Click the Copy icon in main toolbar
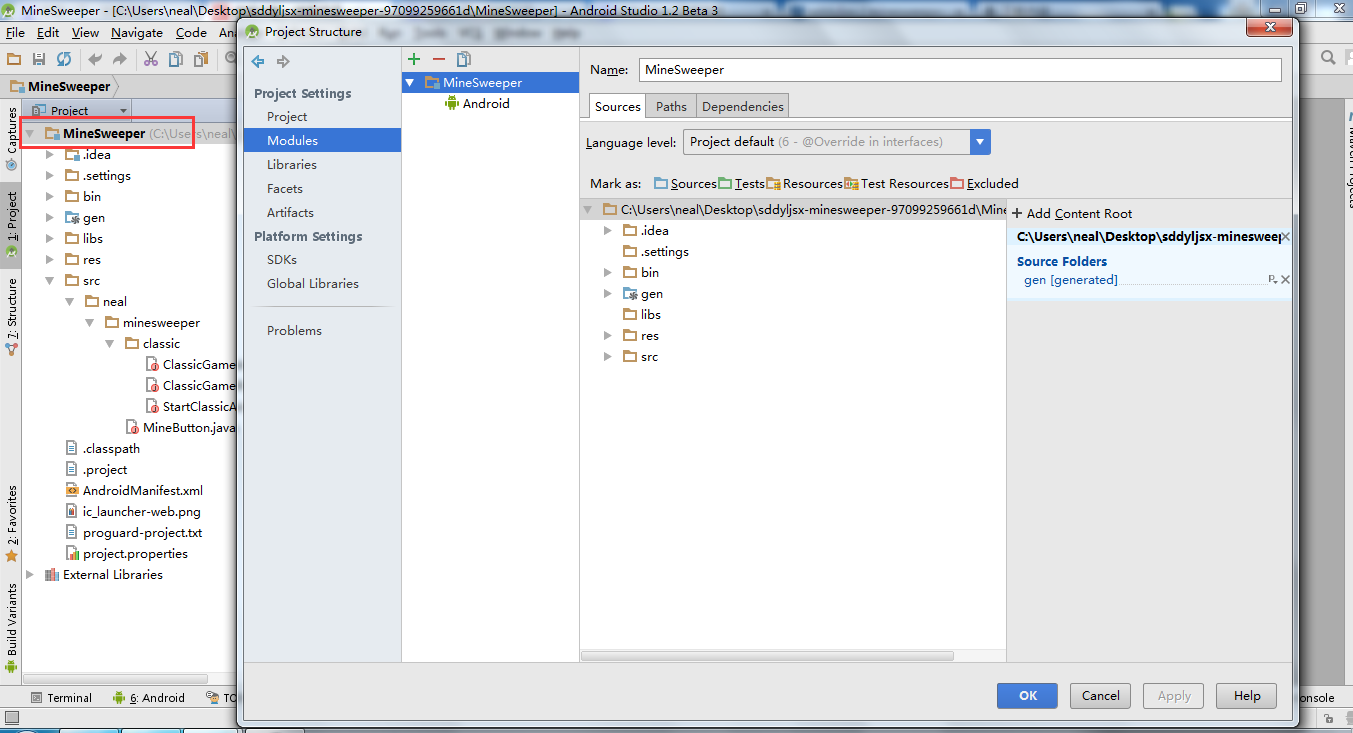This screenshot has height=733, width=1353. coord(177,59)
